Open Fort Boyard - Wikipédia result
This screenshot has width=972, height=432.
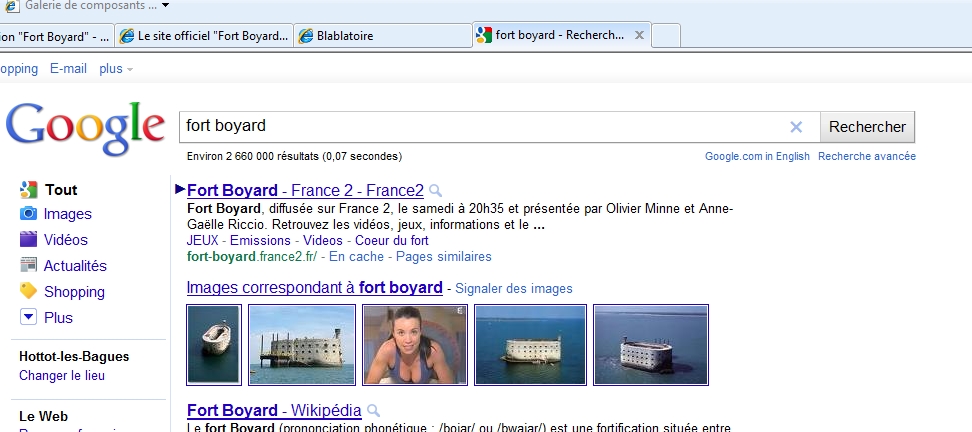tap(274, 410)
